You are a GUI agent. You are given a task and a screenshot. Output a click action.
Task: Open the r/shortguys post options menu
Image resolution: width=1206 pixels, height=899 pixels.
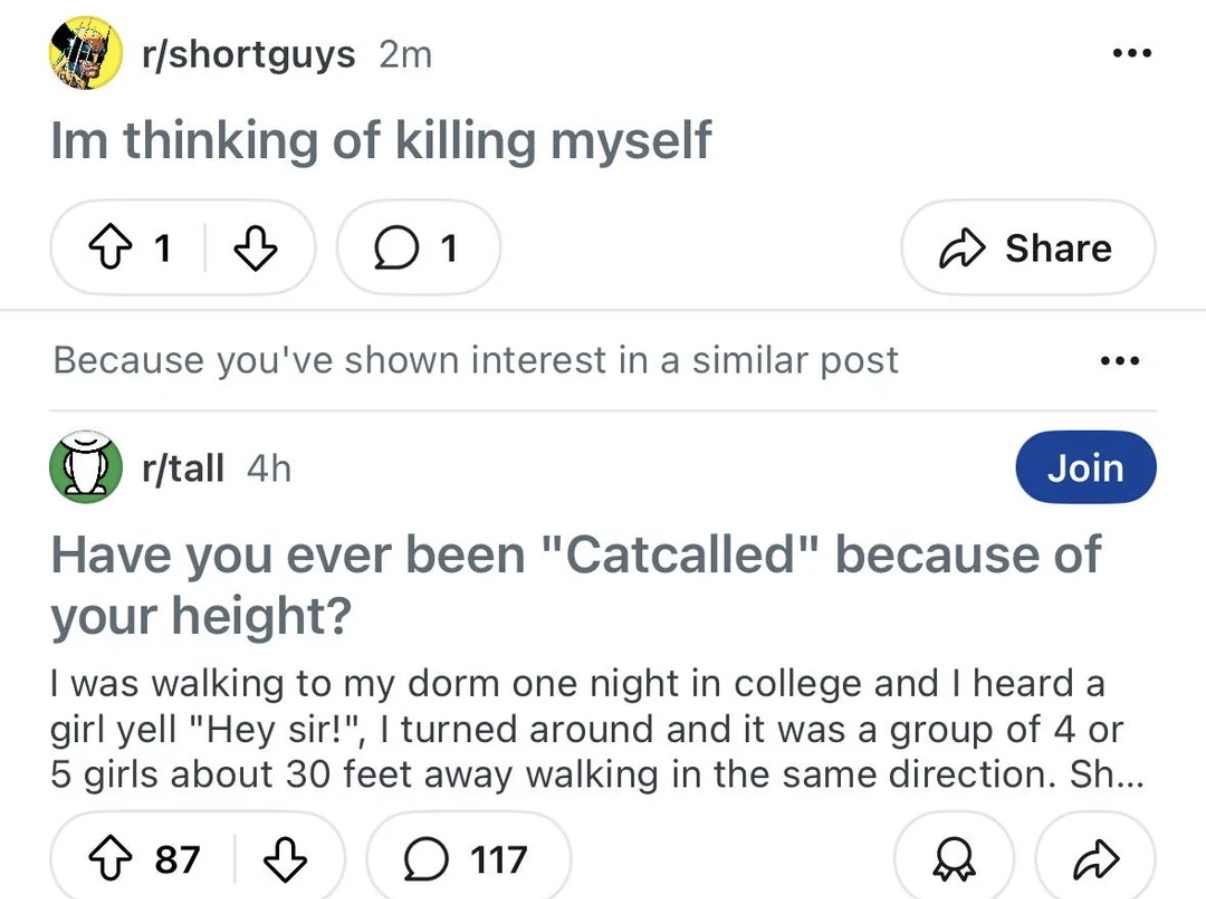click(x=1133, y=53)
